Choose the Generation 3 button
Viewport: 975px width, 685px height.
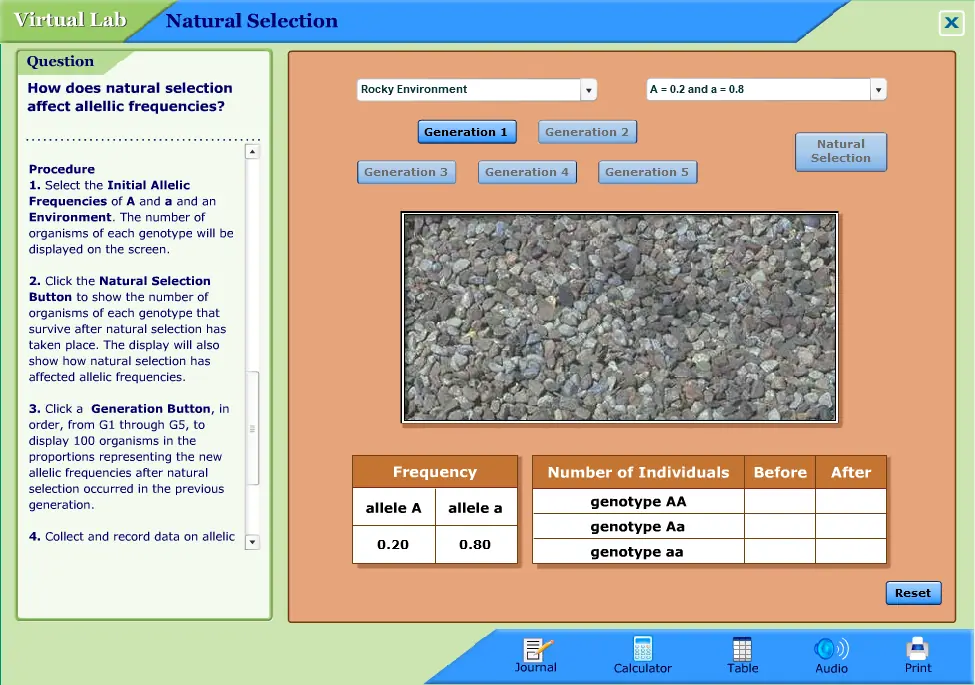tap(406, 172)
